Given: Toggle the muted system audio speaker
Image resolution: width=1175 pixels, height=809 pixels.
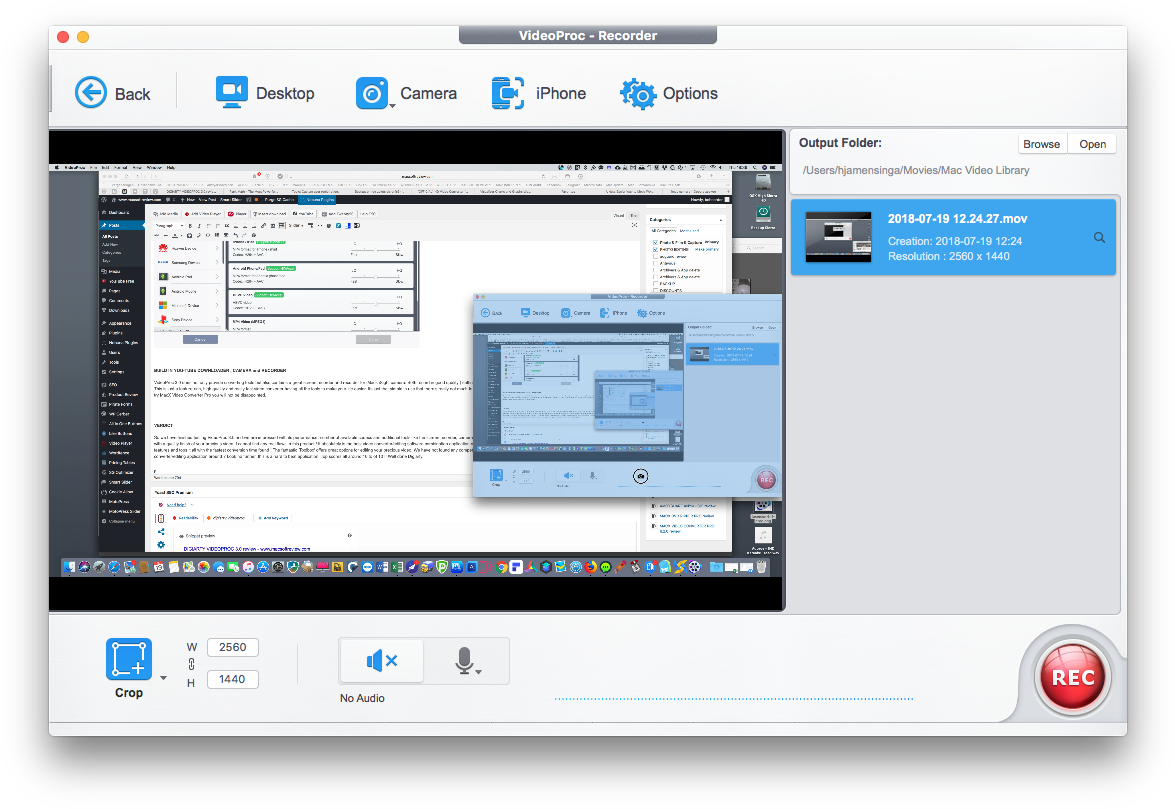Looking at the screenshot, I should click(x=381, y=661).
